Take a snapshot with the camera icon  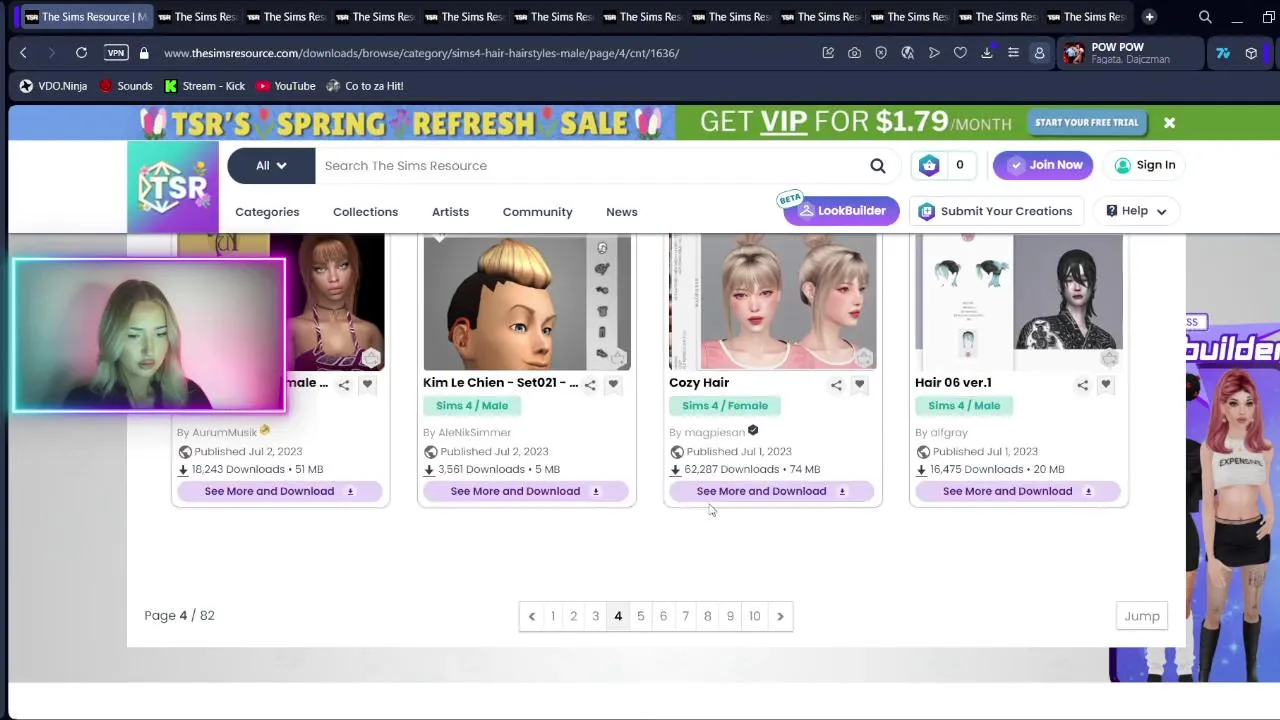tap(854, 53)
